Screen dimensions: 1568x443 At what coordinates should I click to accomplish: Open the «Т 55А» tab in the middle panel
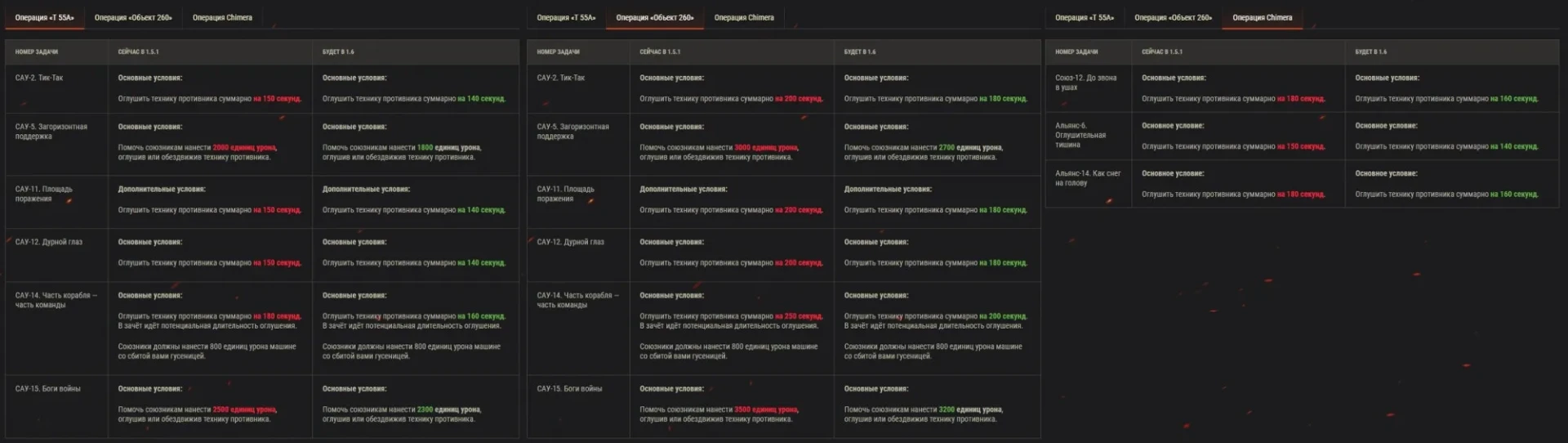tap(566, 17)
